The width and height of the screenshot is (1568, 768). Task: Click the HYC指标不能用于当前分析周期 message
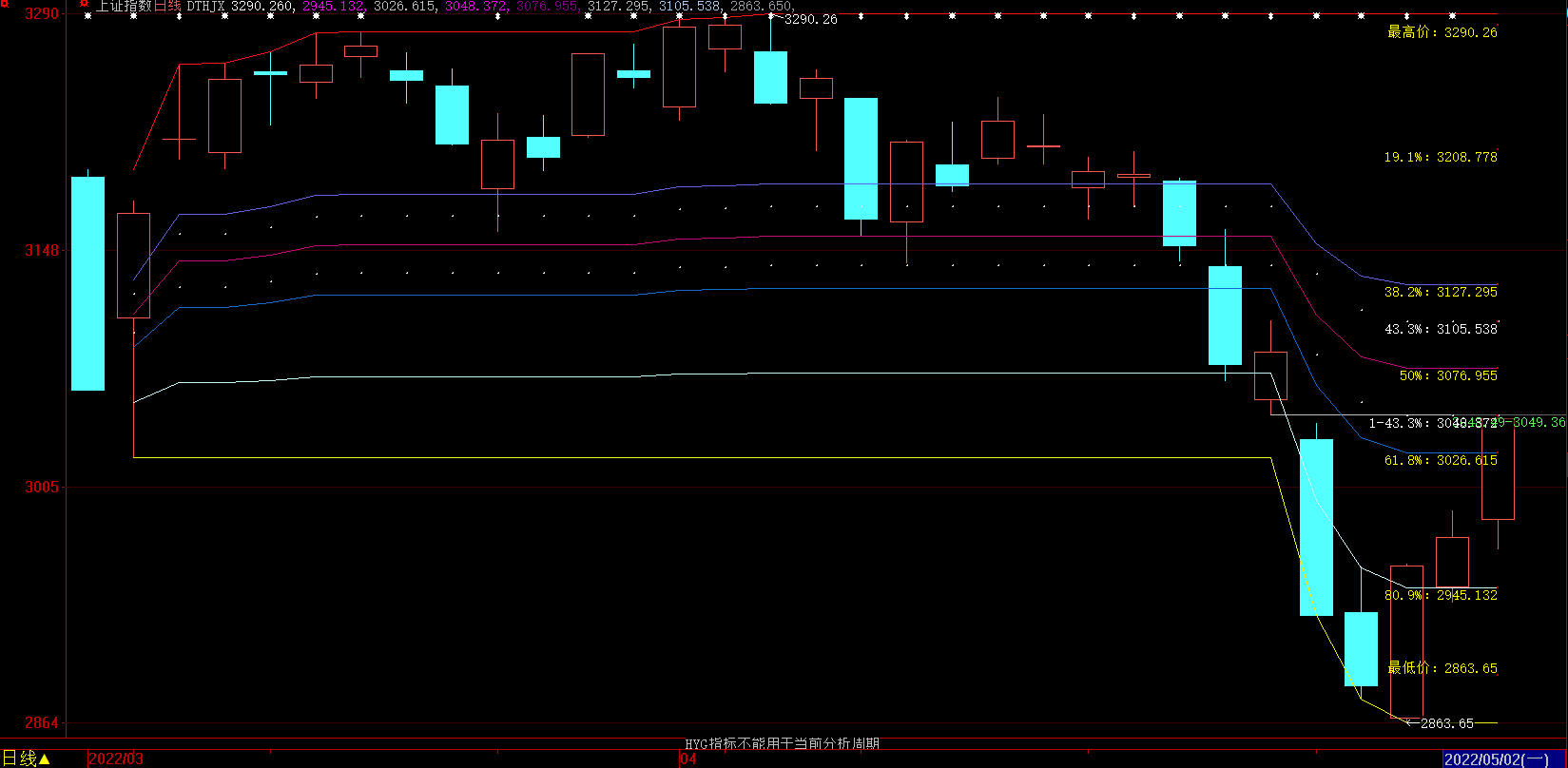tap(783, 744)
